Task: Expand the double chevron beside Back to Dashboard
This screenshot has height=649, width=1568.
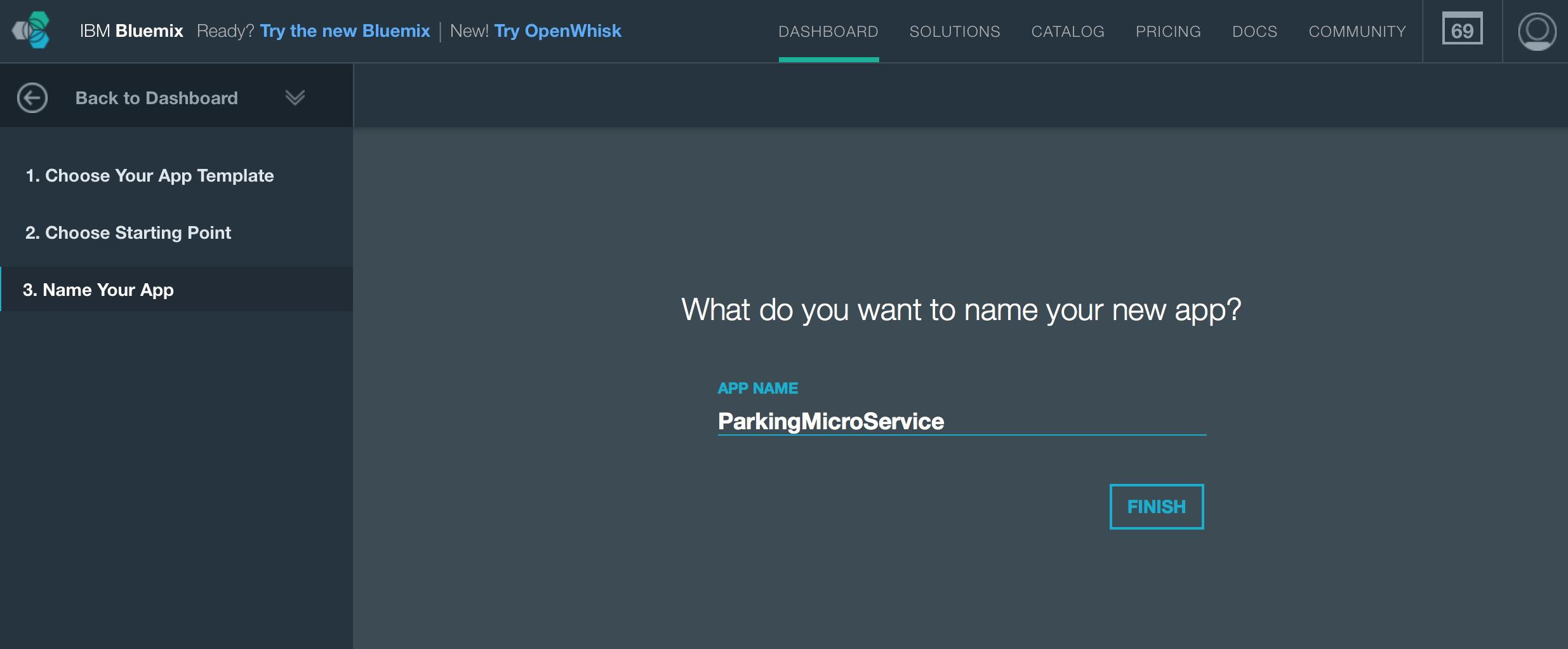Action: point(295,98)
